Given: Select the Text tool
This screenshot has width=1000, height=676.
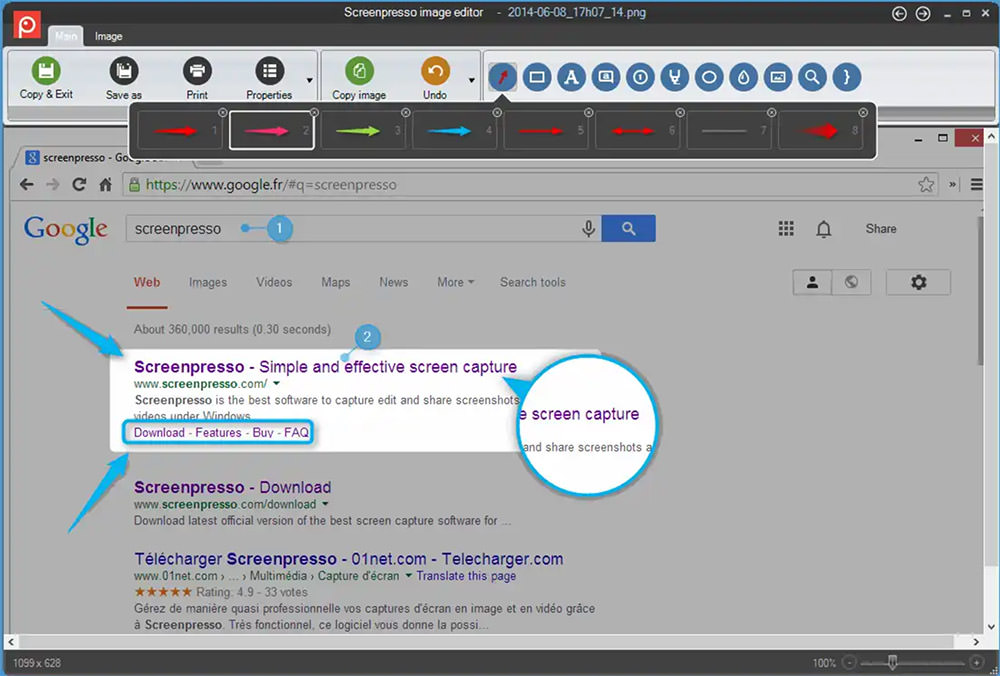Looking at the screenshot, I should tap(571, 76).
